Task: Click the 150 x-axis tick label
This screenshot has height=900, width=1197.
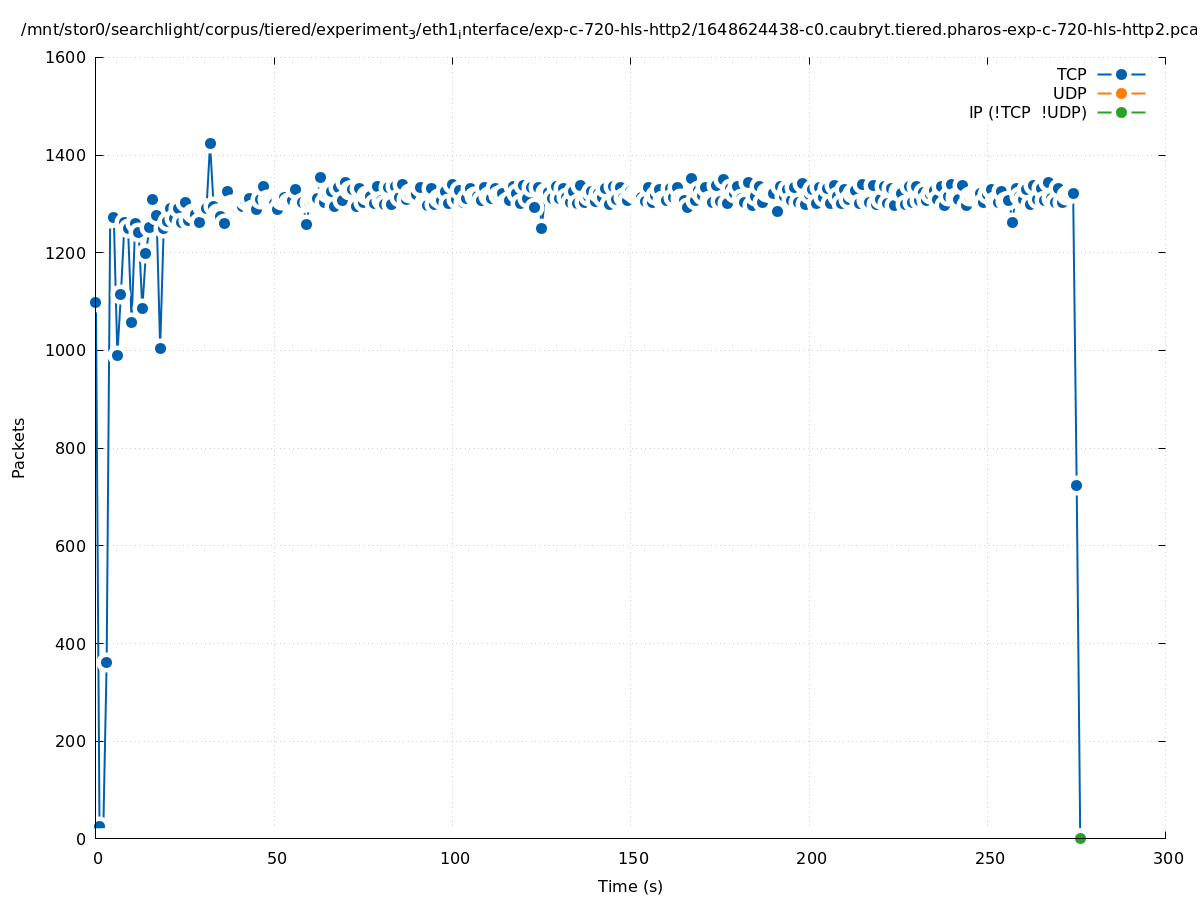Action: 631,858
